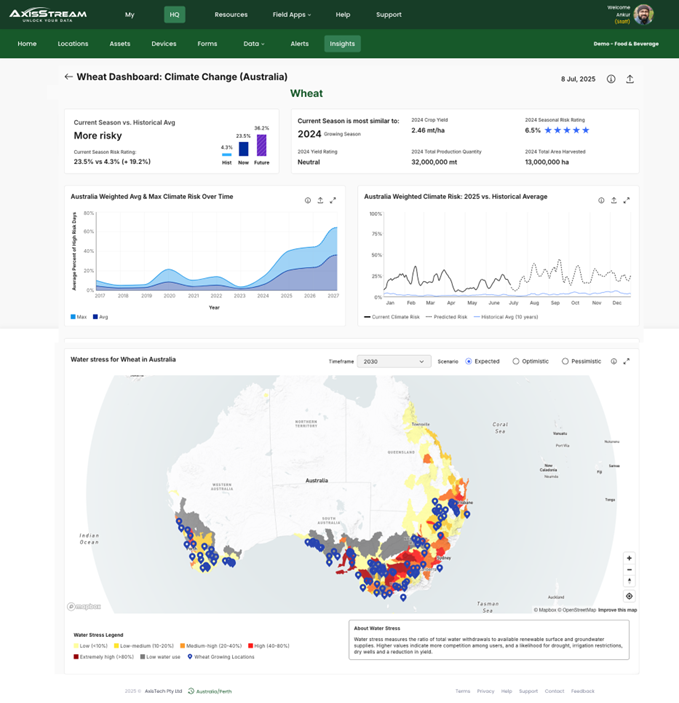Image resolution: width=679 pixels, height=703 pixels.
Task: Click the map geolocate target icon
Action: (629, 596)
